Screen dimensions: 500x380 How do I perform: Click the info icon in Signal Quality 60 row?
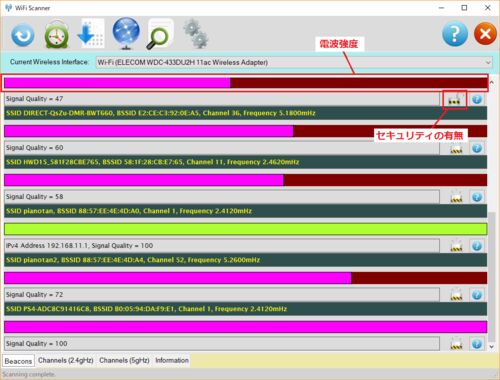477,148
